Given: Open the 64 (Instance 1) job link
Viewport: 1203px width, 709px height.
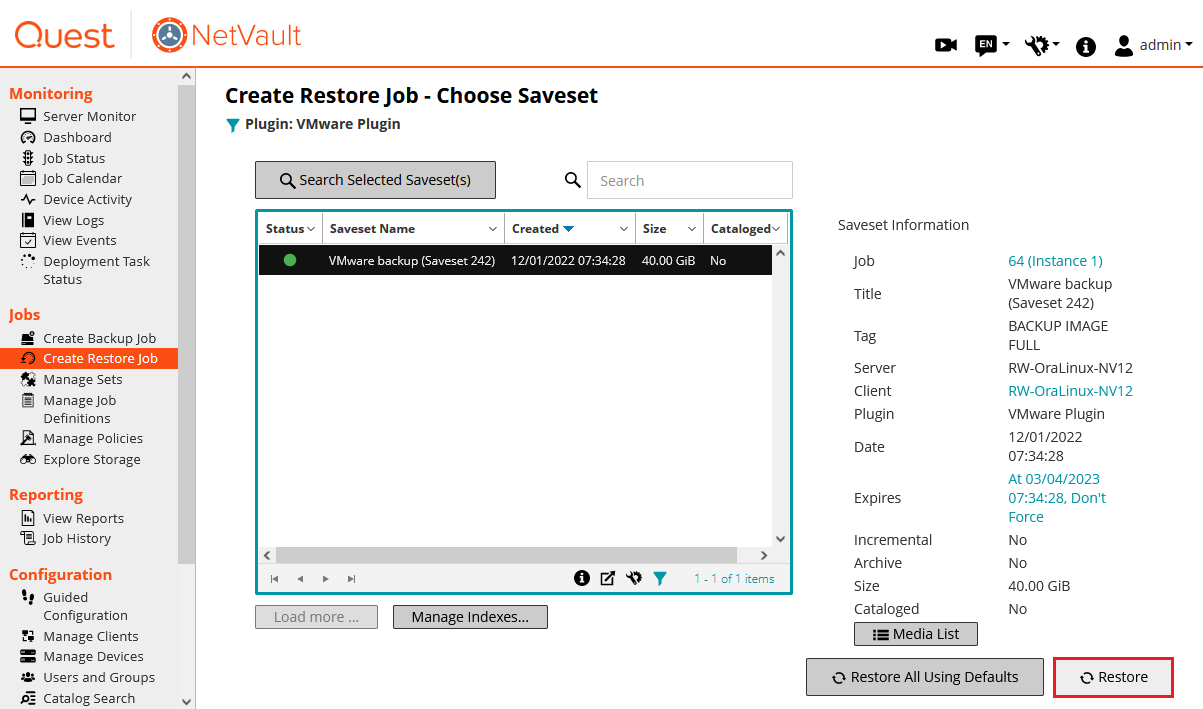Looking at the screenshot, I should click(x=1055, y=261).
